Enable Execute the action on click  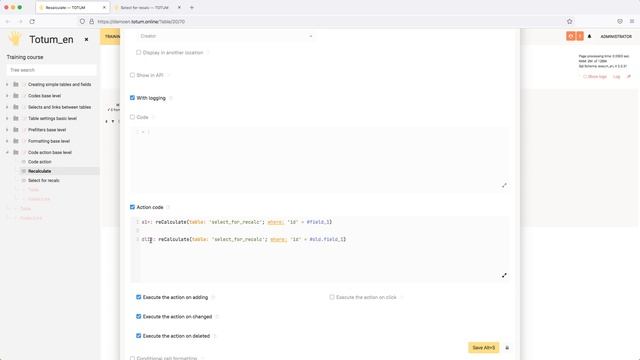[x=332, y=297]
